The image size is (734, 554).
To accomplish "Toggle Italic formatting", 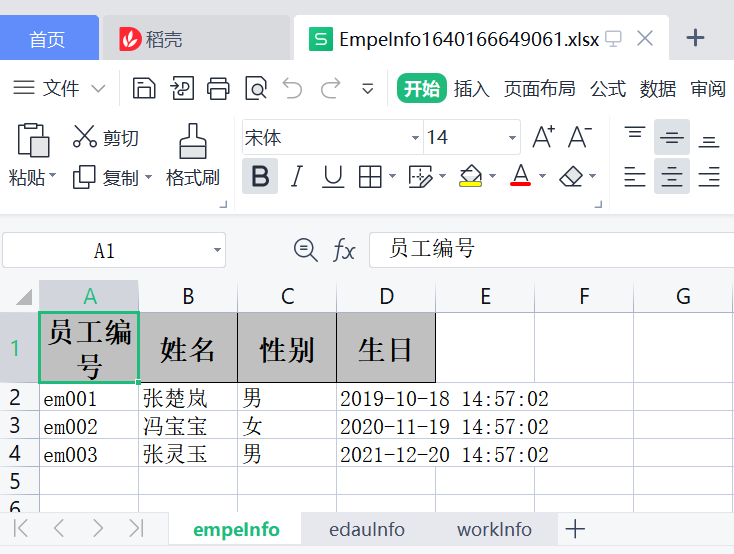I will click(296, 177).
